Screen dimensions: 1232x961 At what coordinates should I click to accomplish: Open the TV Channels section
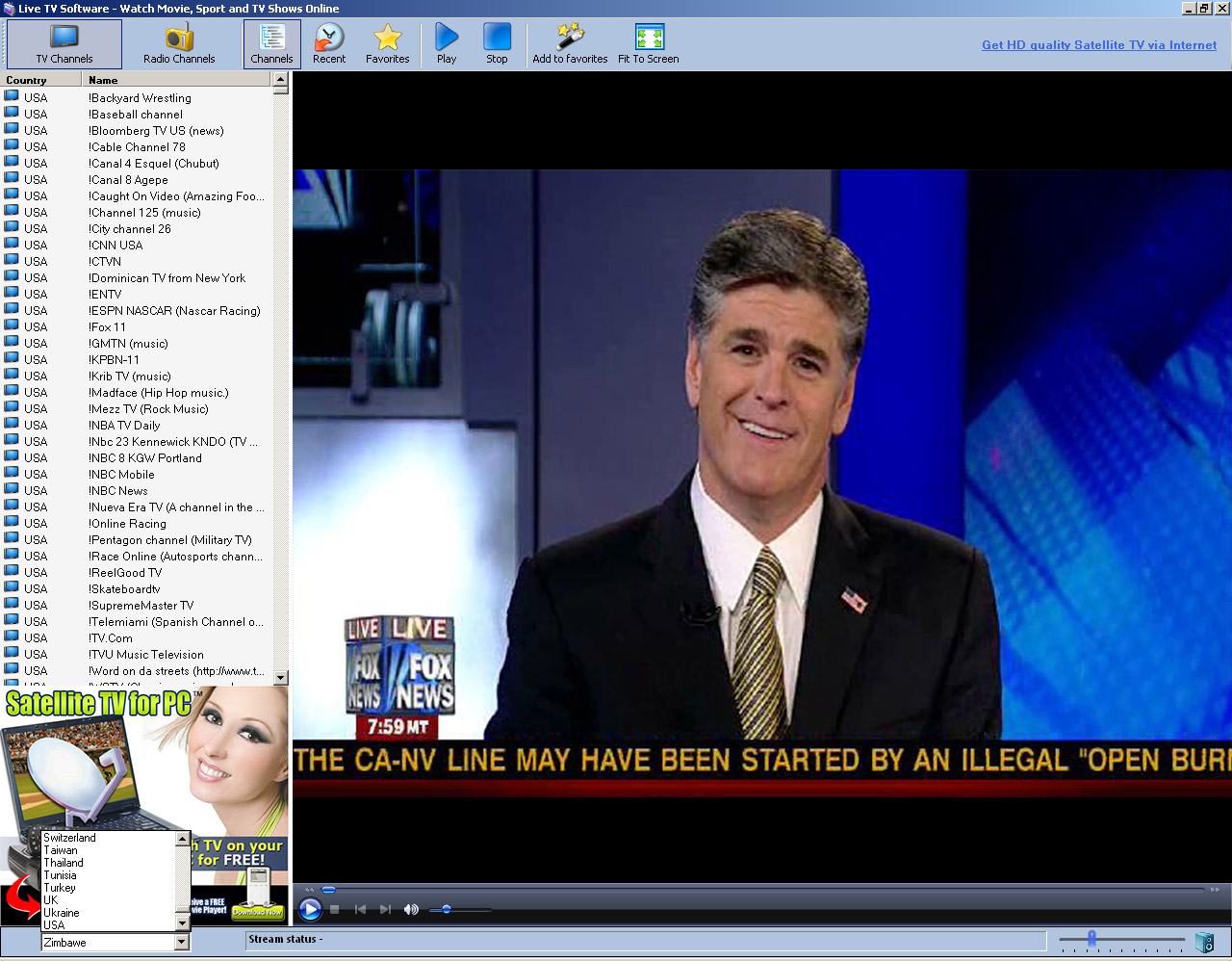click(x=64, y=44)
